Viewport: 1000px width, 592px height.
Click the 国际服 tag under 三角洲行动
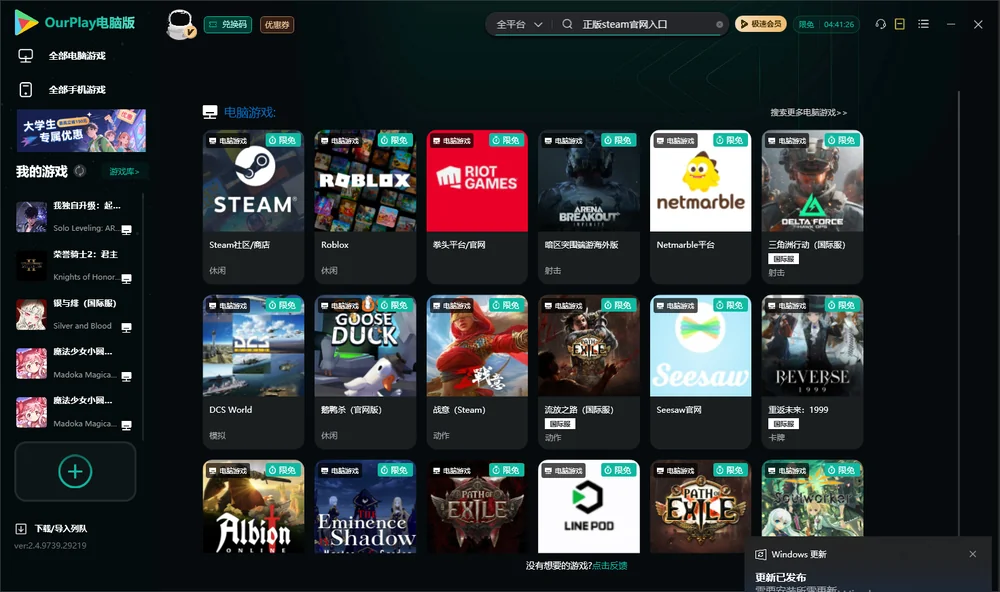[x=783, y=258]
